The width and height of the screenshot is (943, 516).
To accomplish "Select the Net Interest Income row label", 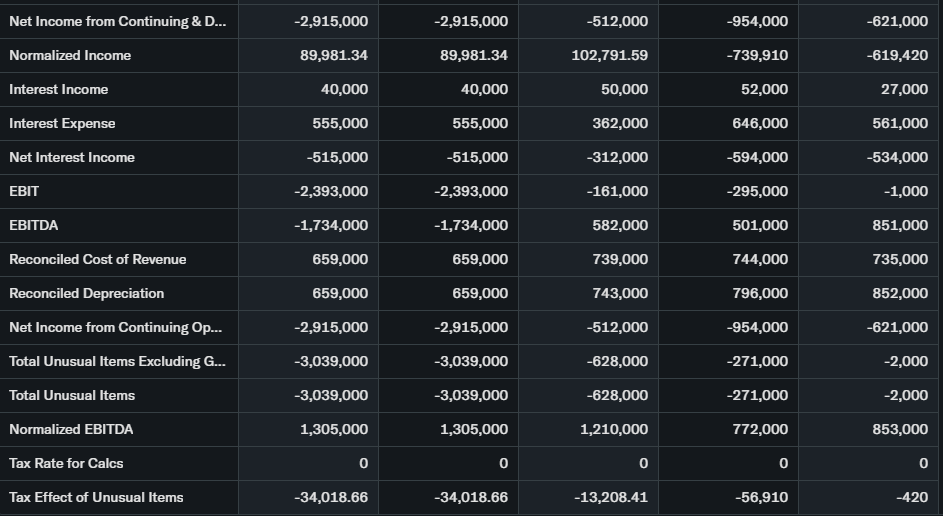I will 72,157.
